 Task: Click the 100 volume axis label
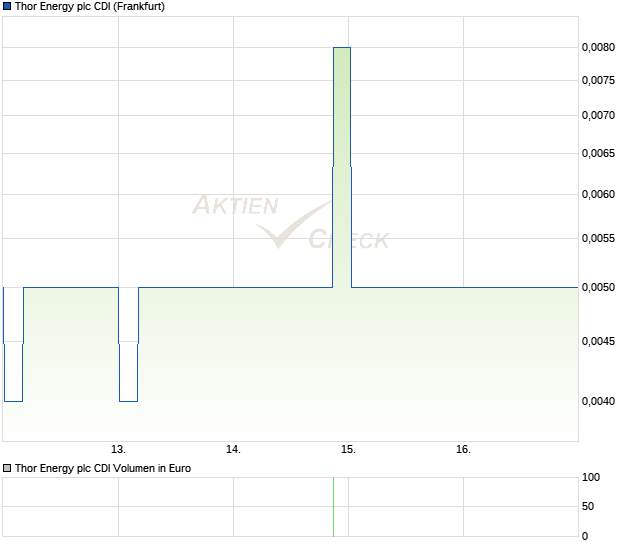pyautogui.click(x=591, y=478)
